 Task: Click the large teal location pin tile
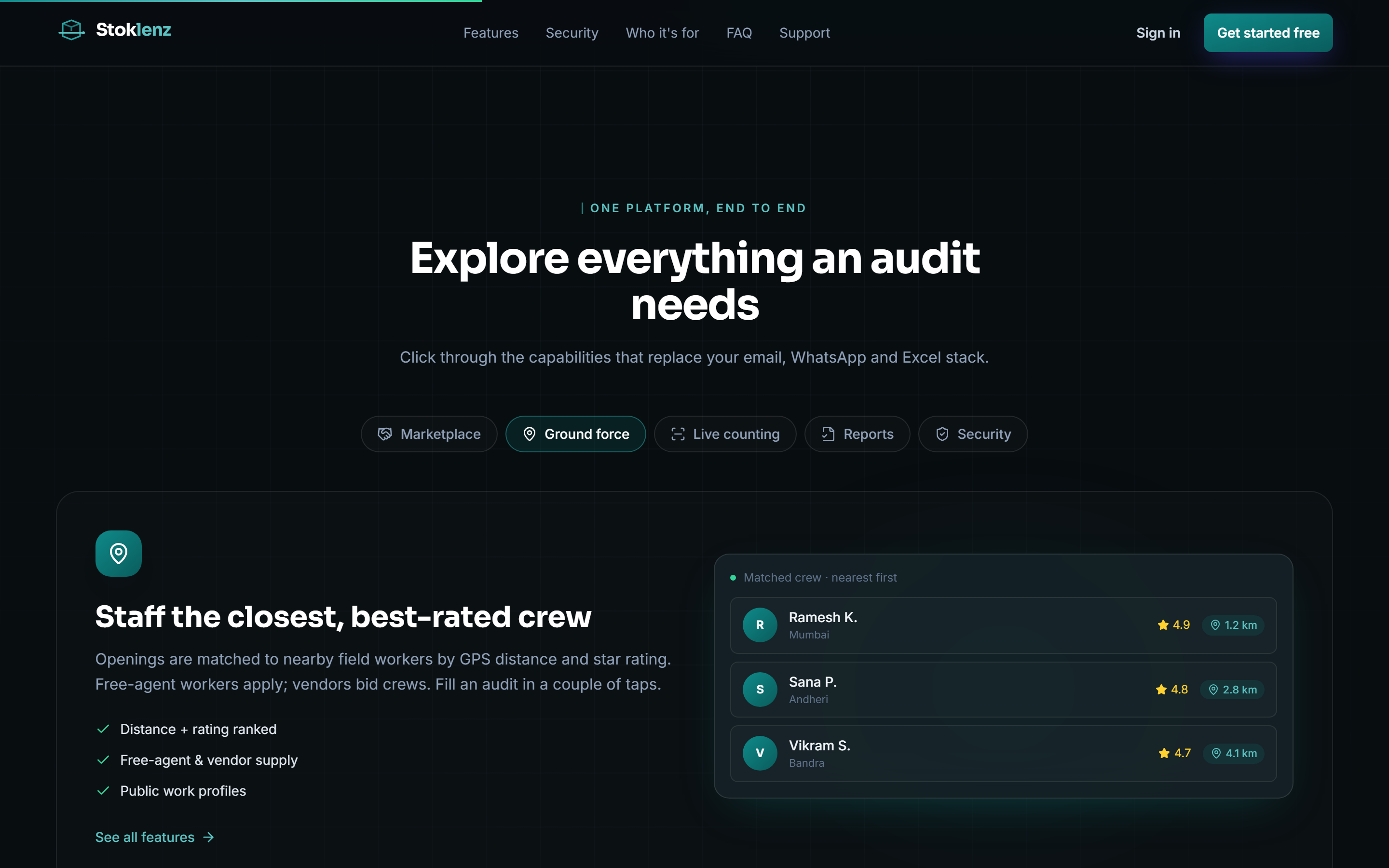(x=118, y=554)
